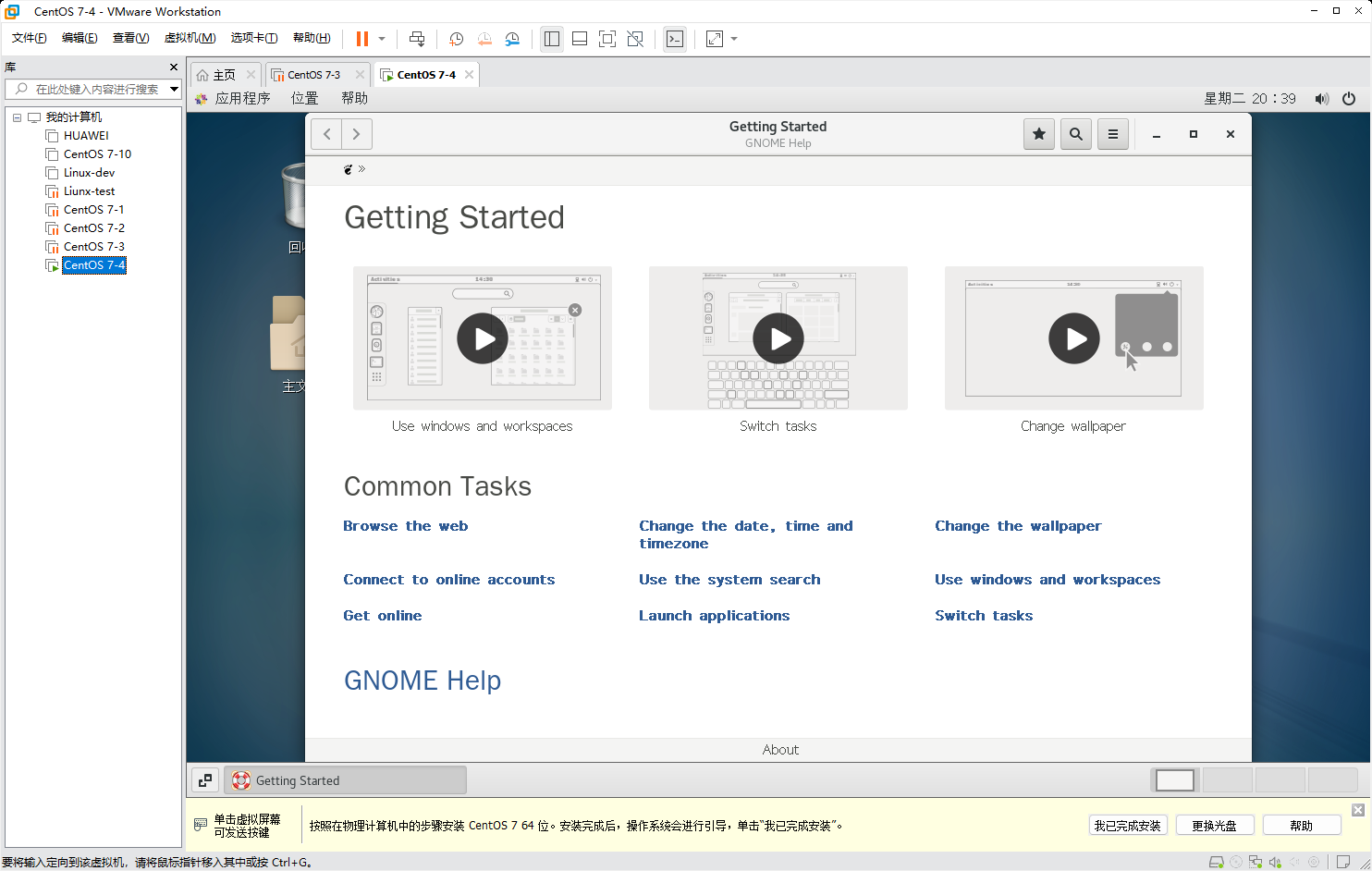Image resolution: width=1372 pixels, height=871 pixels.
Task: Click the GNOME foot breadcrumb icon
Action: 348,169
